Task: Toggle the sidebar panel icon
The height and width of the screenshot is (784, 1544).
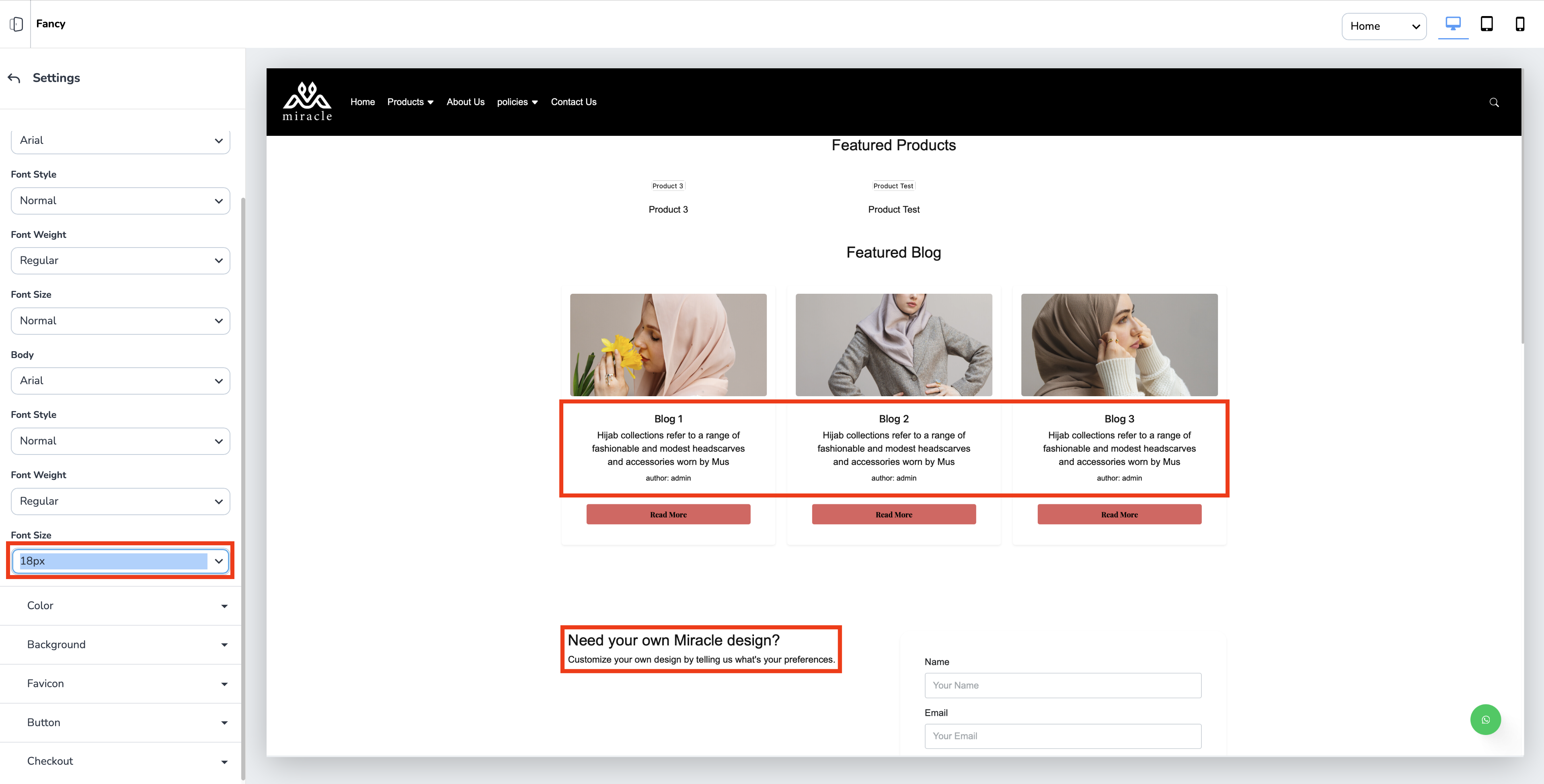Action: click(x=16, y=24)
